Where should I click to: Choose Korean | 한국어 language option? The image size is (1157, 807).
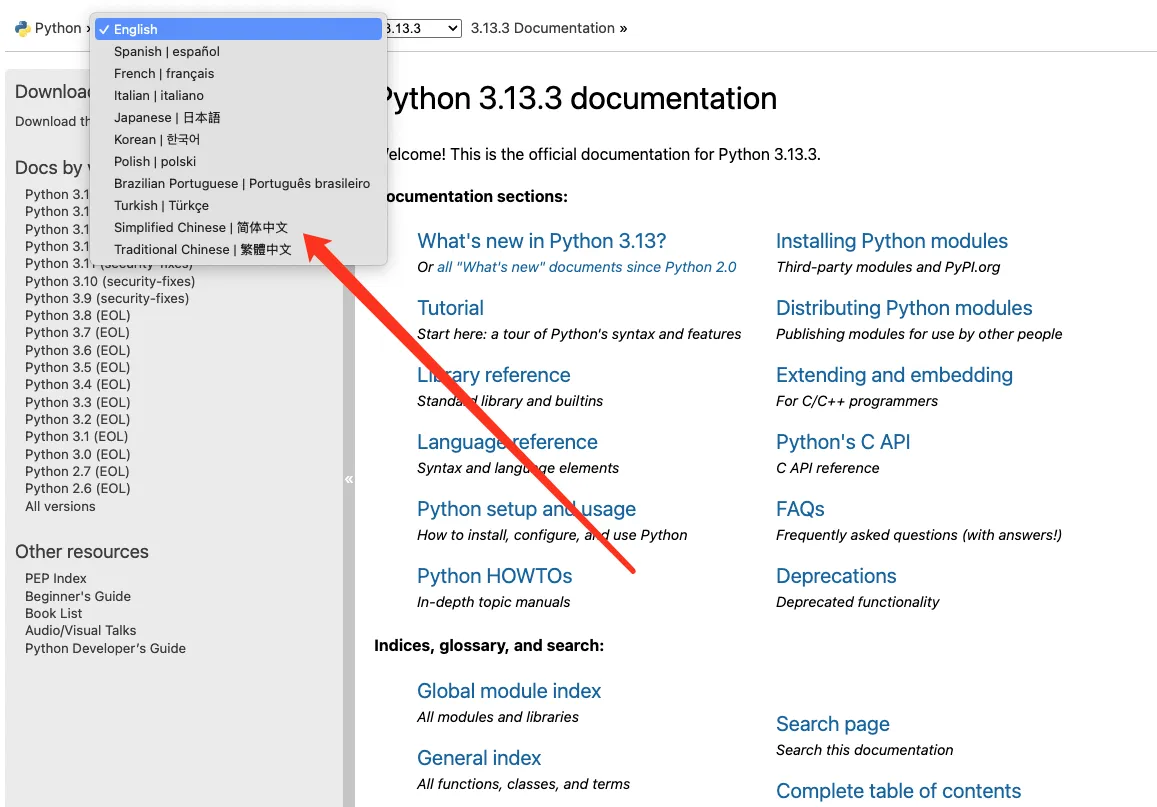238,139
